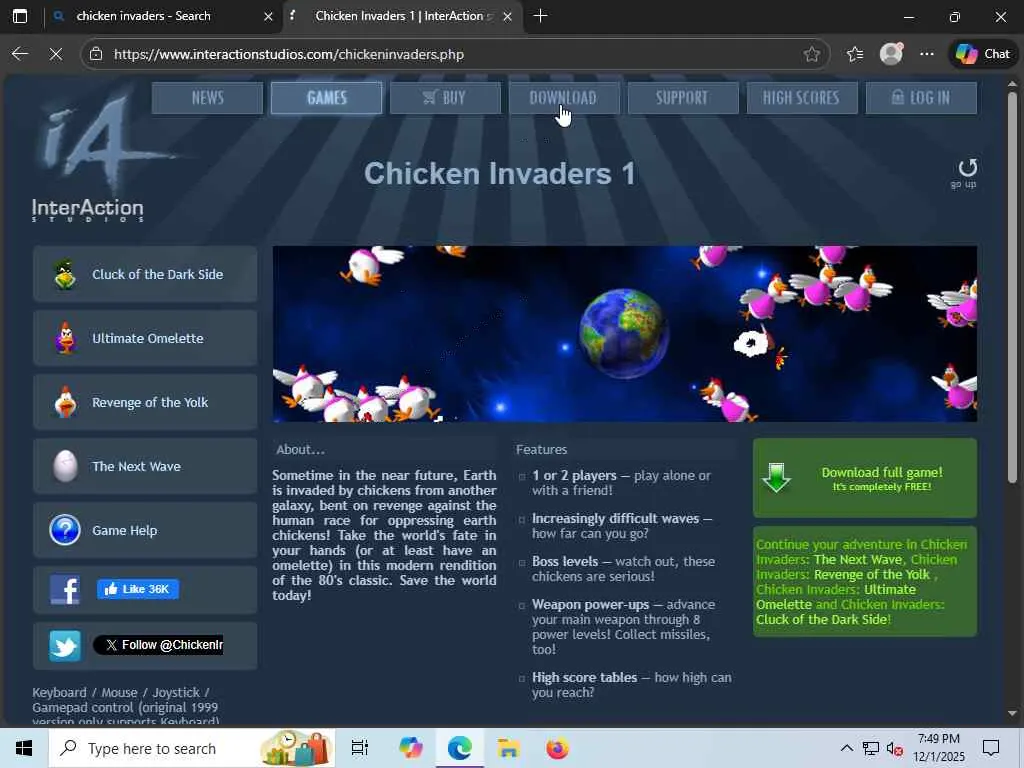
Task: Close the Chicken Invaders 1 tab
Action: [x=507, y=17]
